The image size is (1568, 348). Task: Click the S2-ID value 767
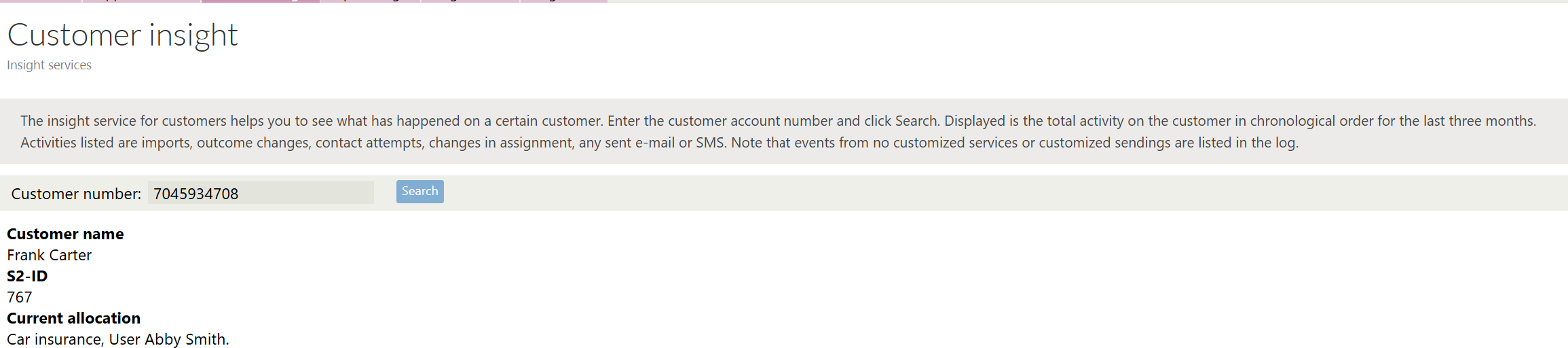click(x=20, y=297)
